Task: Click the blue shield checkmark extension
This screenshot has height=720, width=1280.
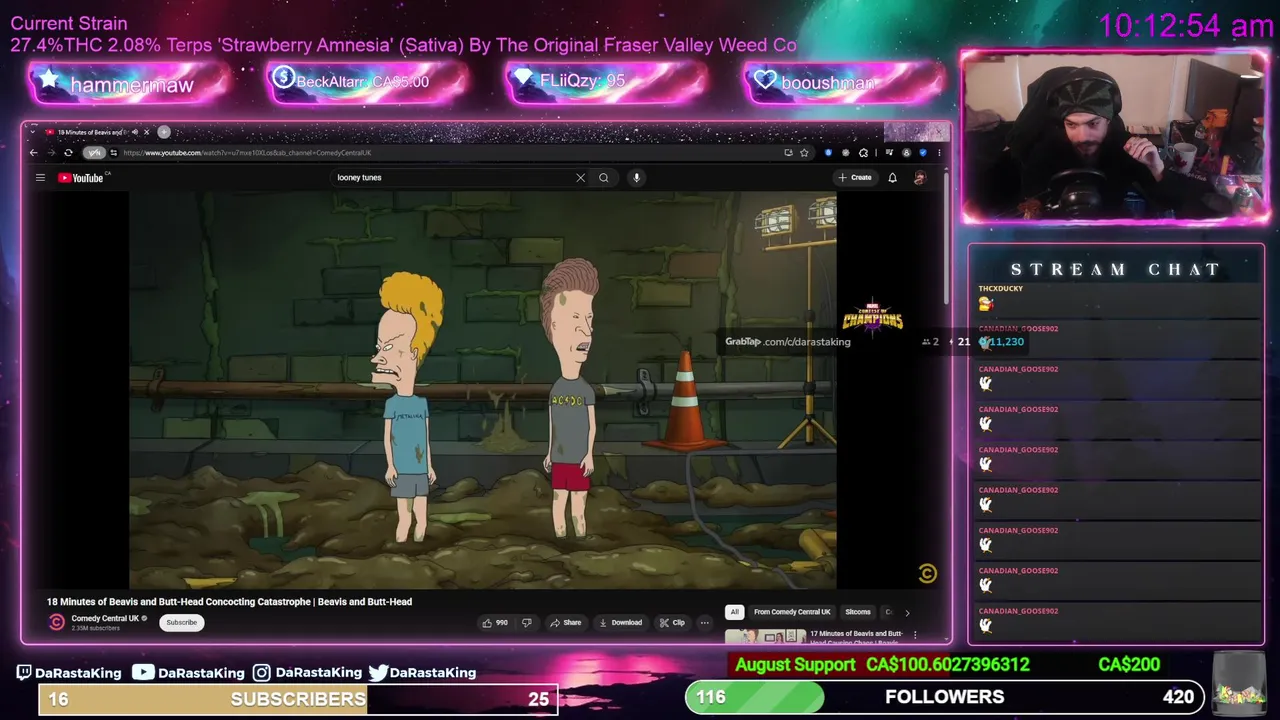Action: point(923,153)
